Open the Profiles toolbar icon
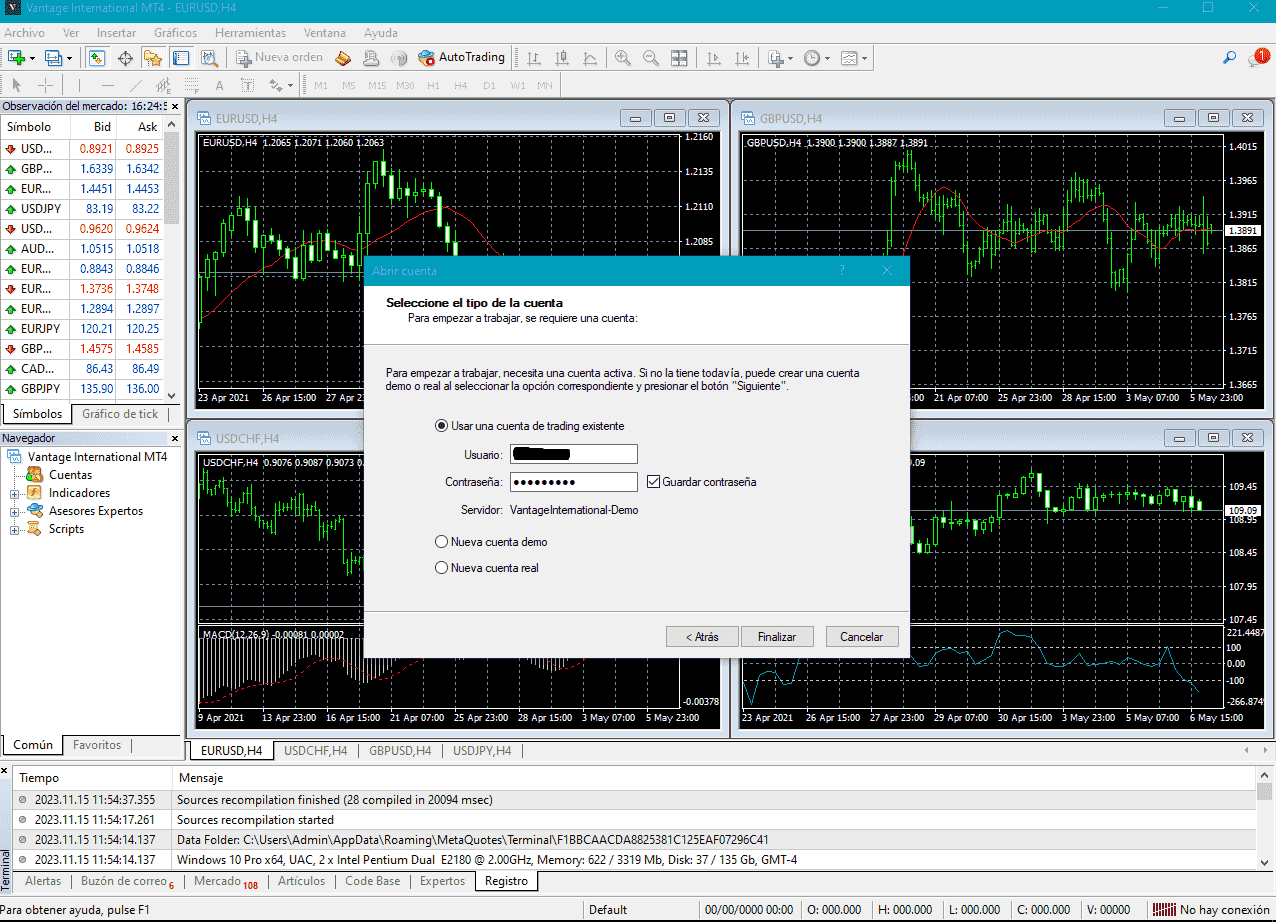 (53, 58)
